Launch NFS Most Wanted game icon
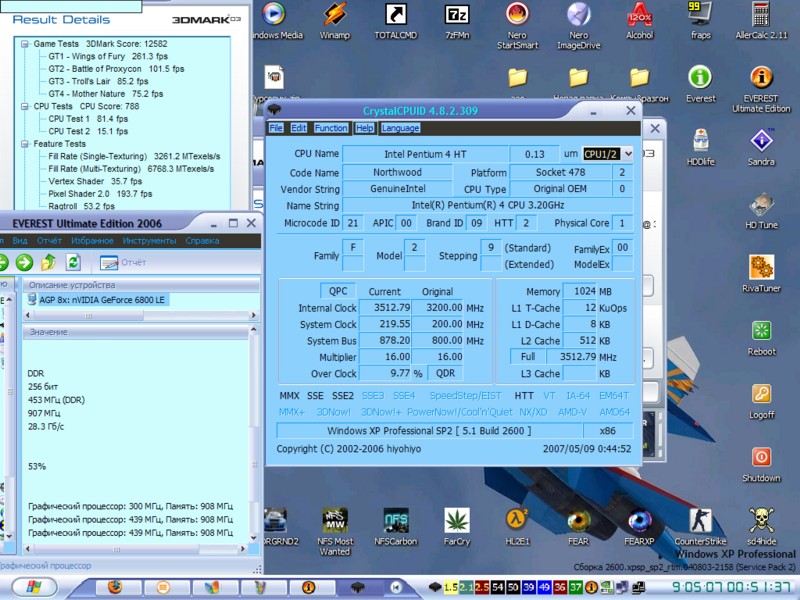This screenshot has width=800, height=600. 335,531
